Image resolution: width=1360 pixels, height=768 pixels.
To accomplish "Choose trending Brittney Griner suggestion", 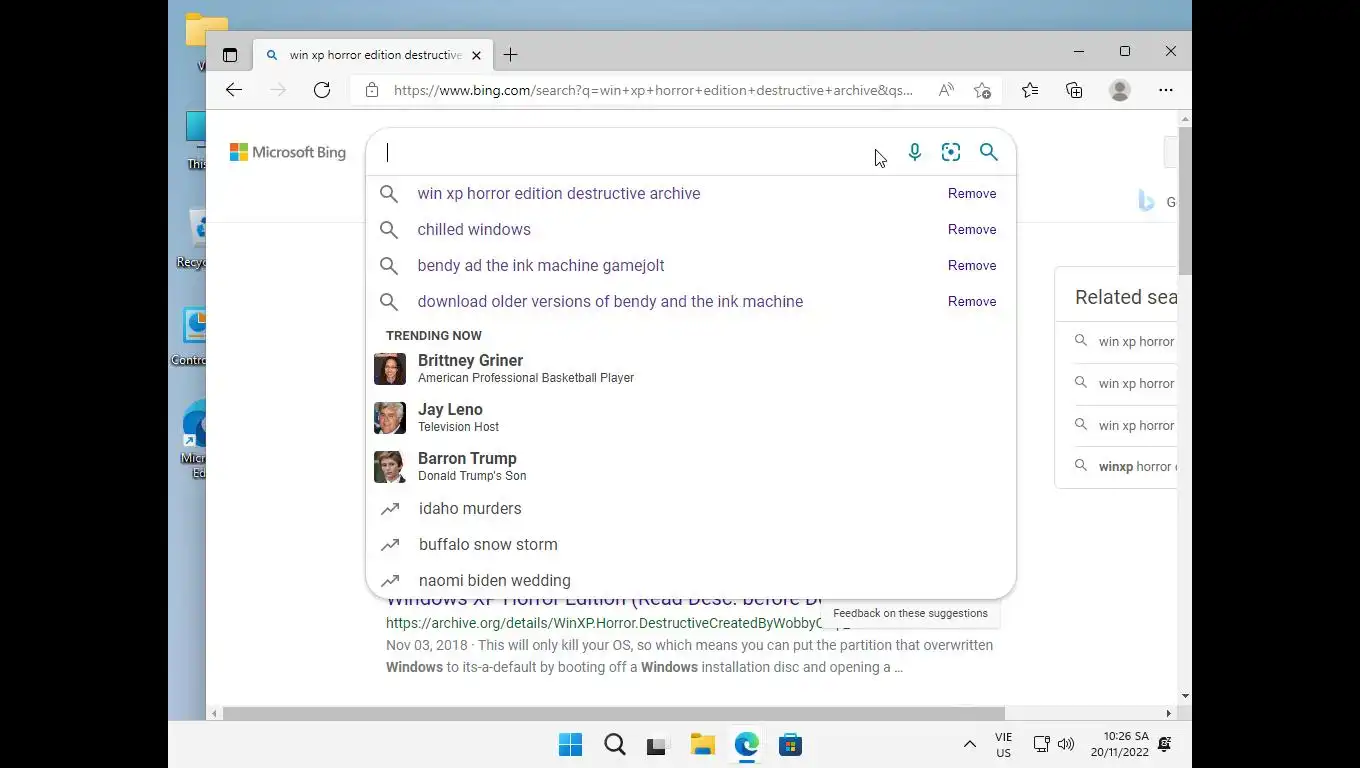I will tap(691, 368).
